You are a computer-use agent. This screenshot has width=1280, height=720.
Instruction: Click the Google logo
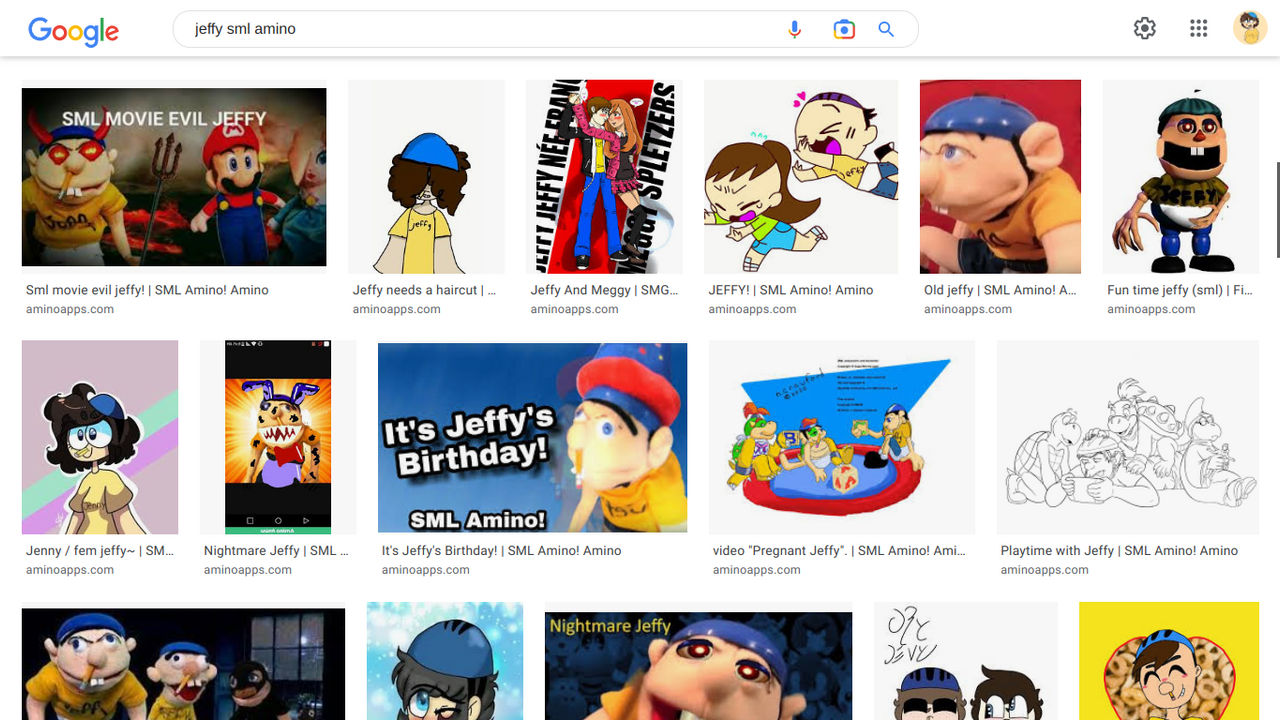point(73,30)
